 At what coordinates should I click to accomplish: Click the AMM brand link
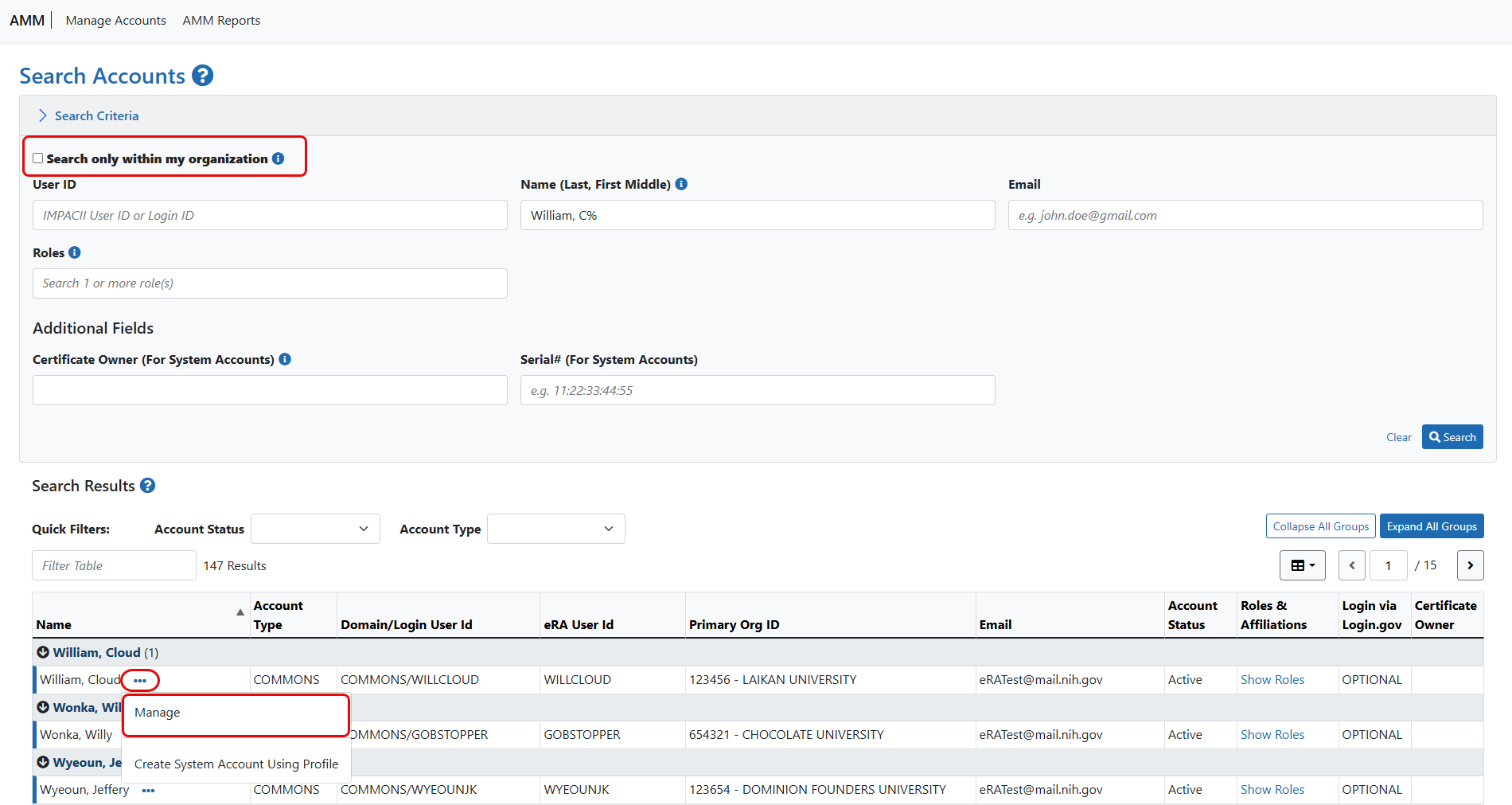[x=27, y=21]
